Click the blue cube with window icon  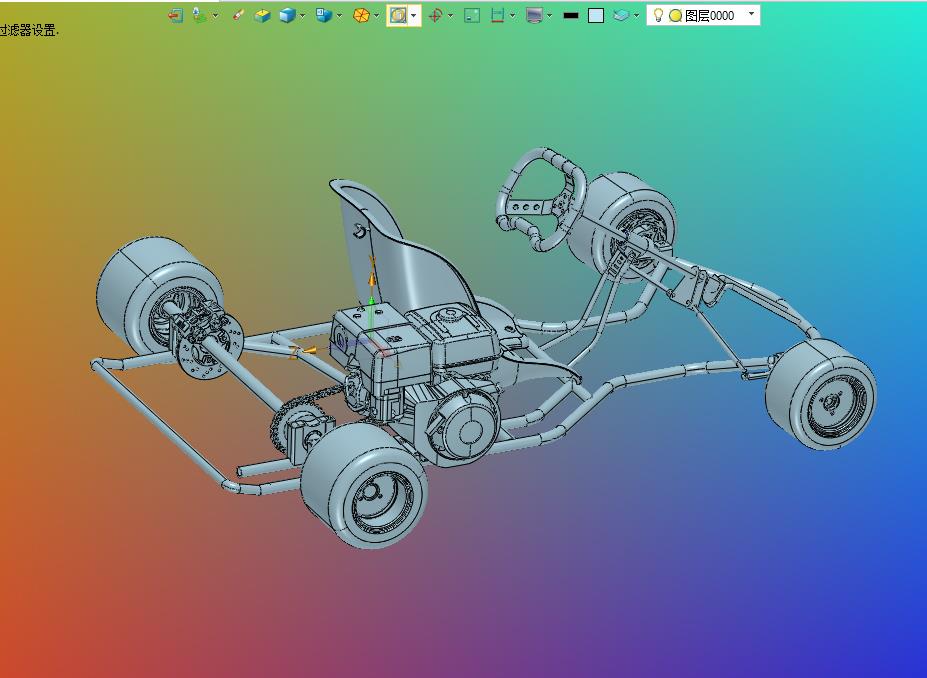pos(324,15)
